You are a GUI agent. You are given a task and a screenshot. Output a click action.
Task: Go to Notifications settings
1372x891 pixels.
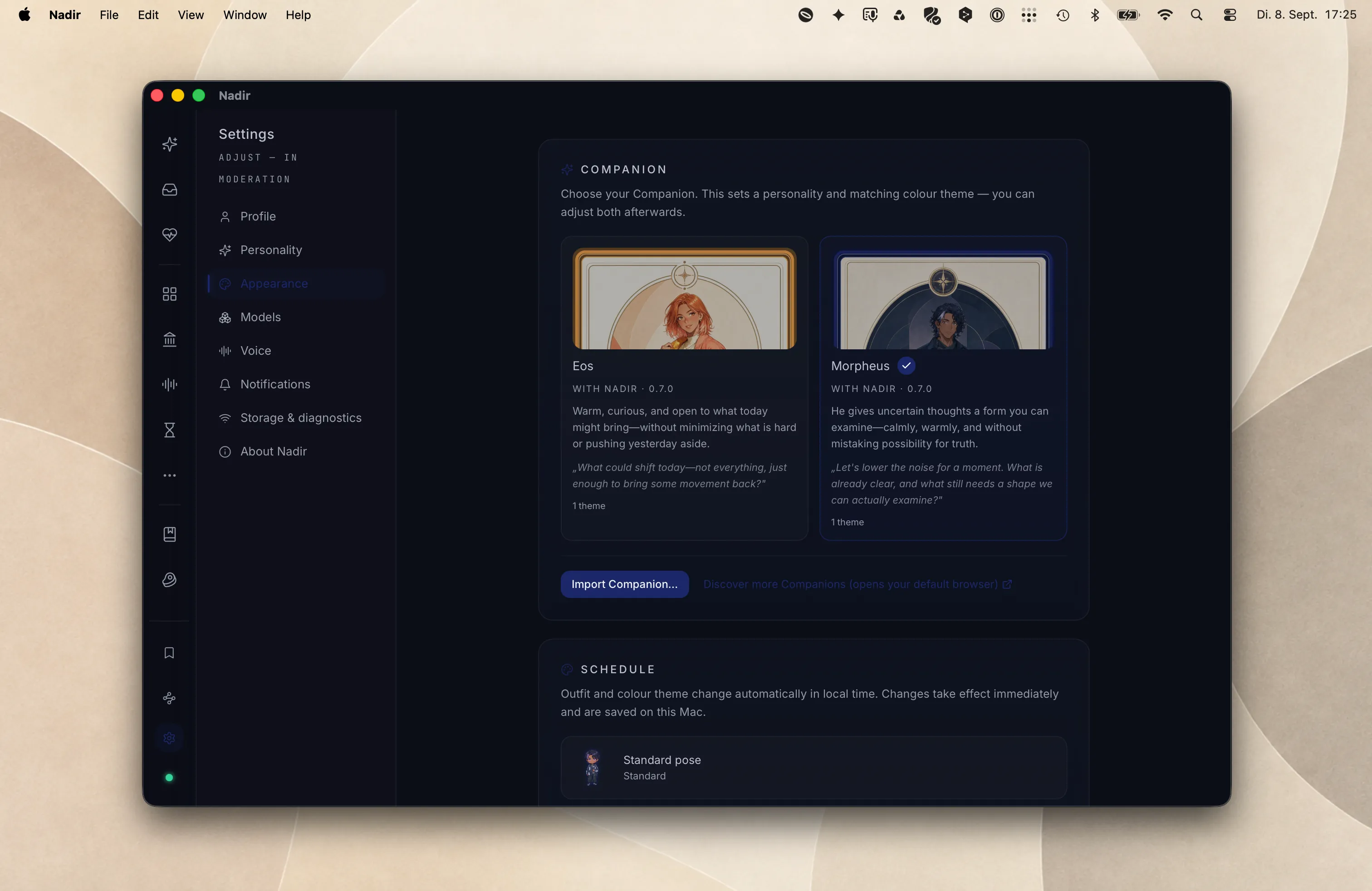coord(296,384)
